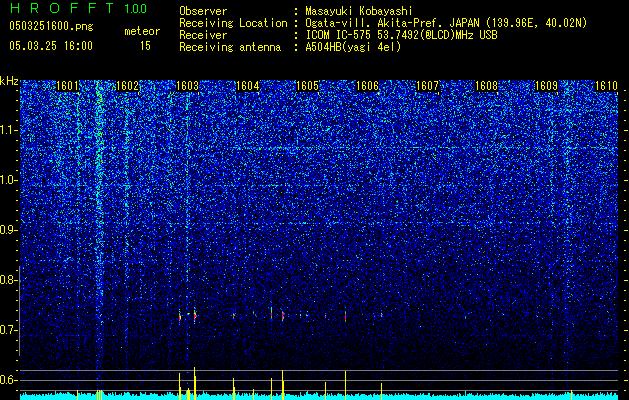This screenshot has width=629, height=400.
Task: Click the 1605 time marker
Action: pyautogui.click(x=307, y=86)
